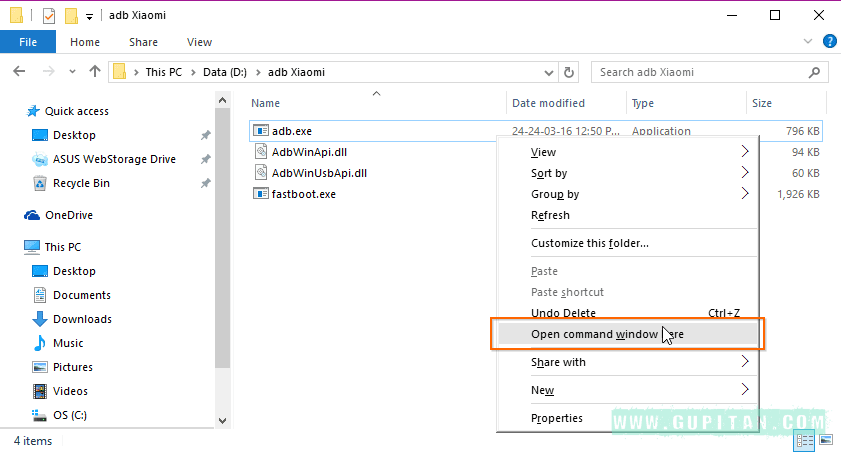The image size is (841, 452).
Task: Switch to the View ribbon tab
Action: 199,42
